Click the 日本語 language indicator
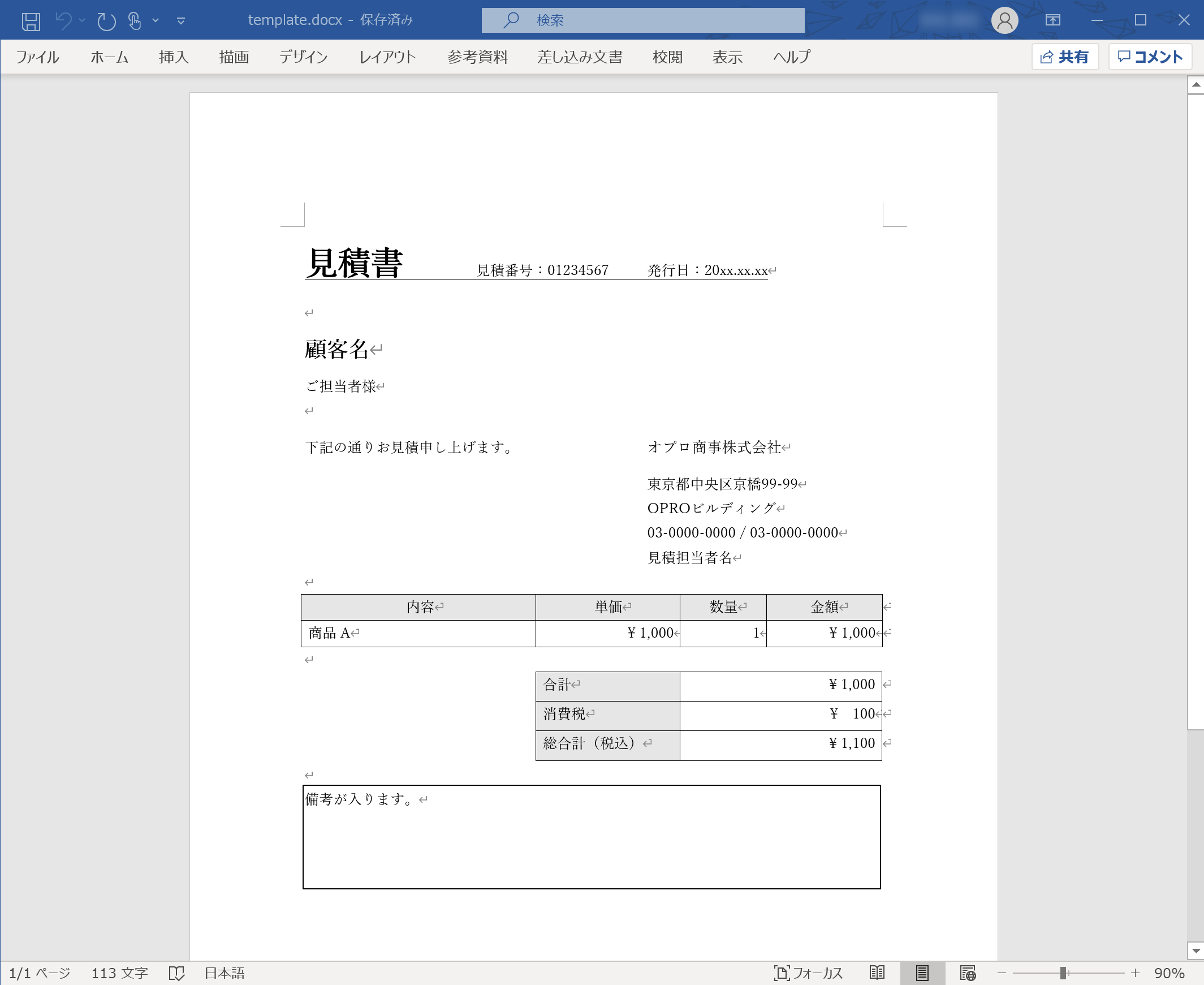1204x985 pixels. [x=225, y=974]
